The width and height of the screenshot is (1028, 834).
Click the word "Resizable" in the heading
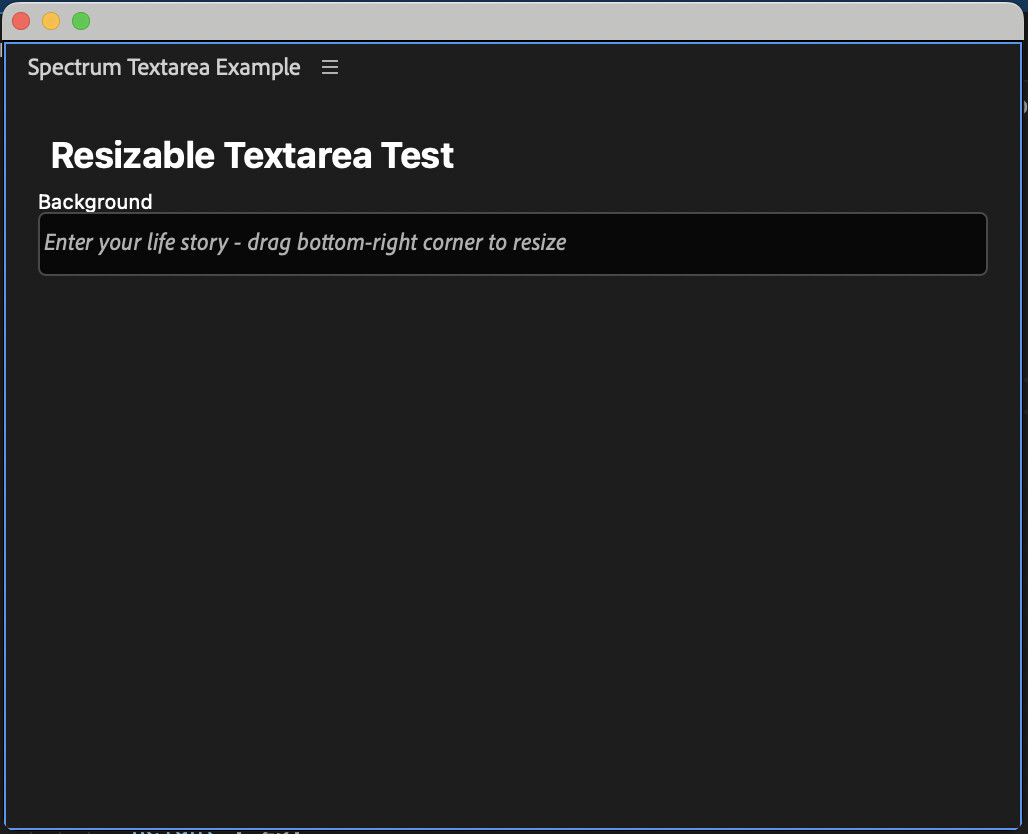click(132, 155)
